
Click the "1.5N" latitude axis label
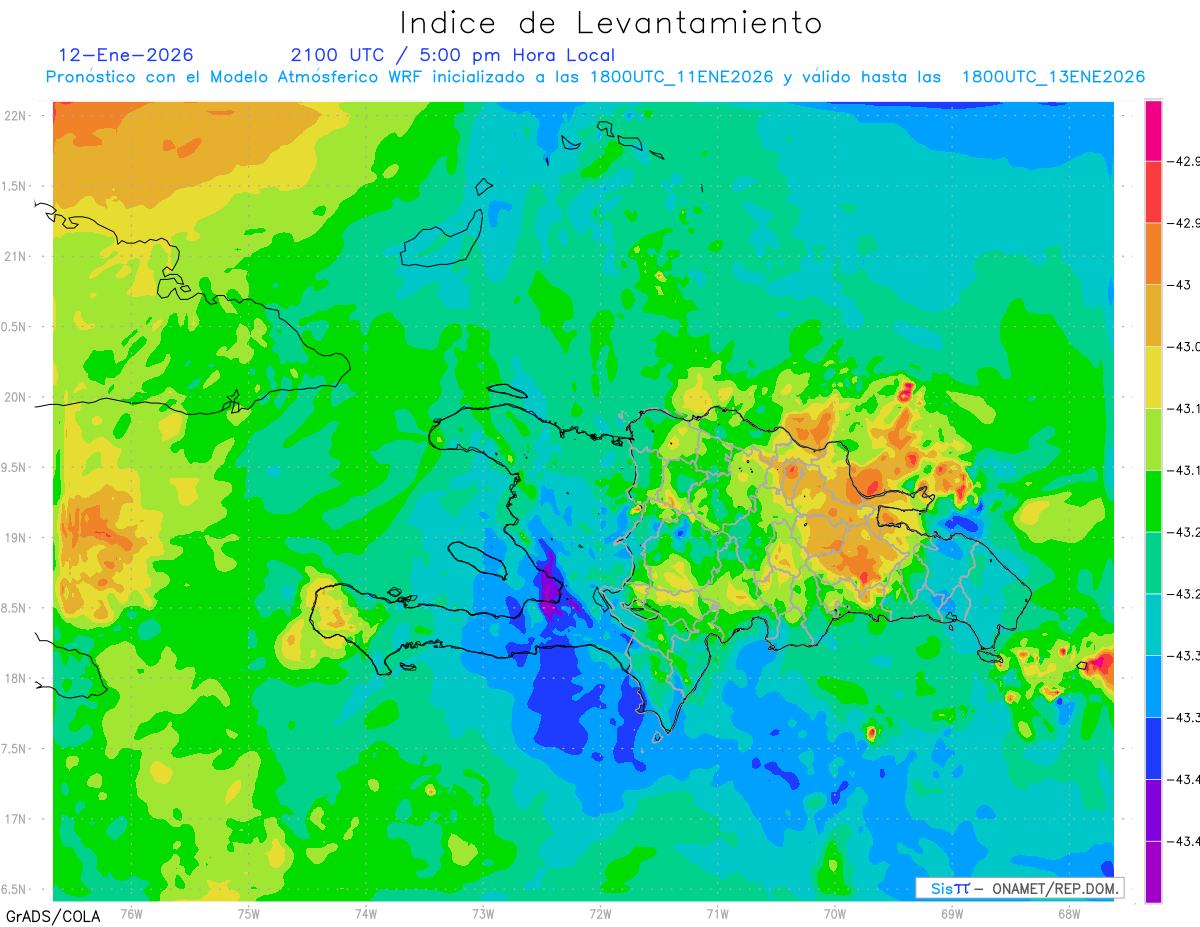(15, 186)
